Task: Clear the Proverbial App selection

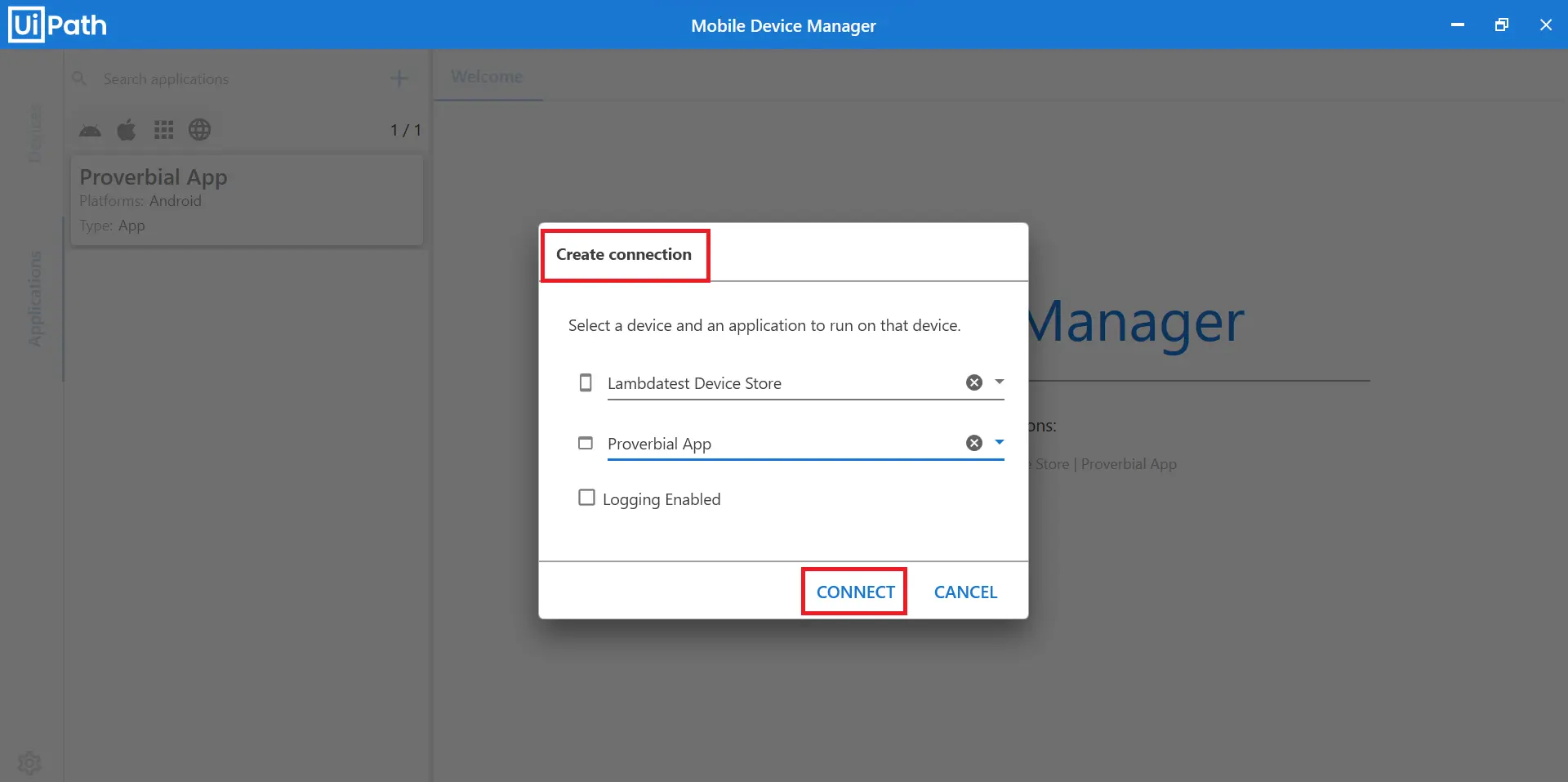Action: (973, 443)
